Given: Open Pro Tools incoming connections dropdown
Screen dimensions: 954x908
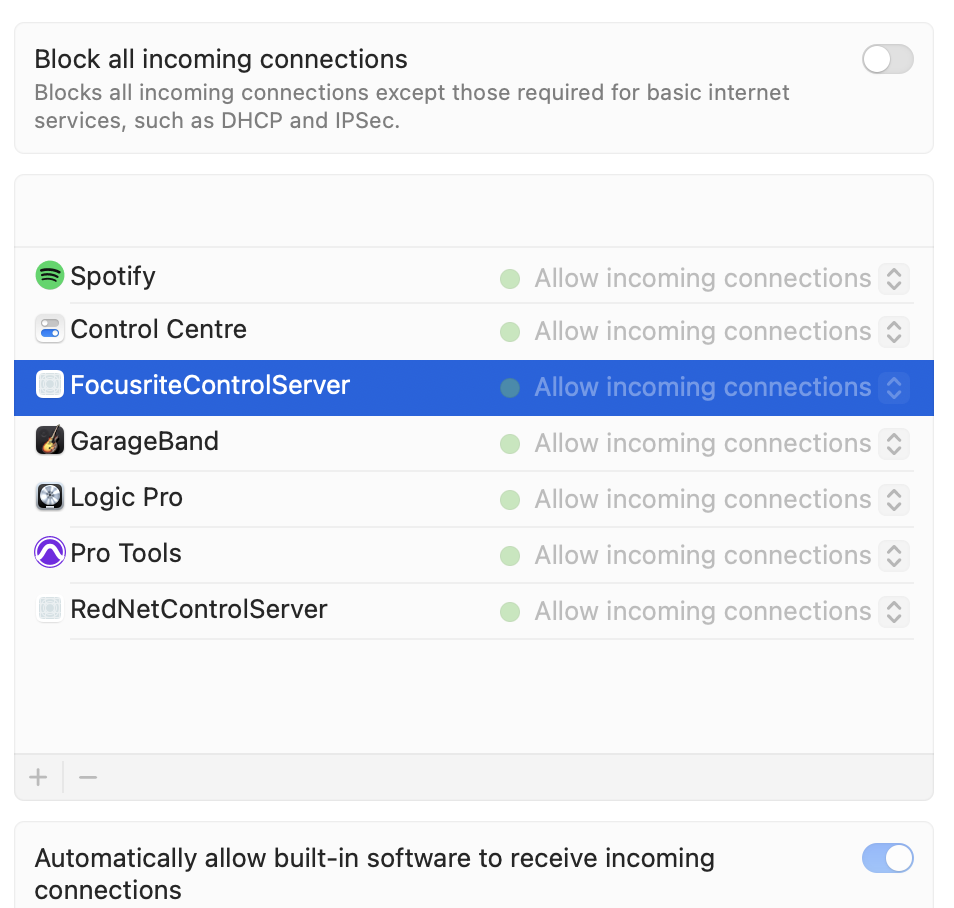Looking at the screenshot, I should tap(894, 555).
